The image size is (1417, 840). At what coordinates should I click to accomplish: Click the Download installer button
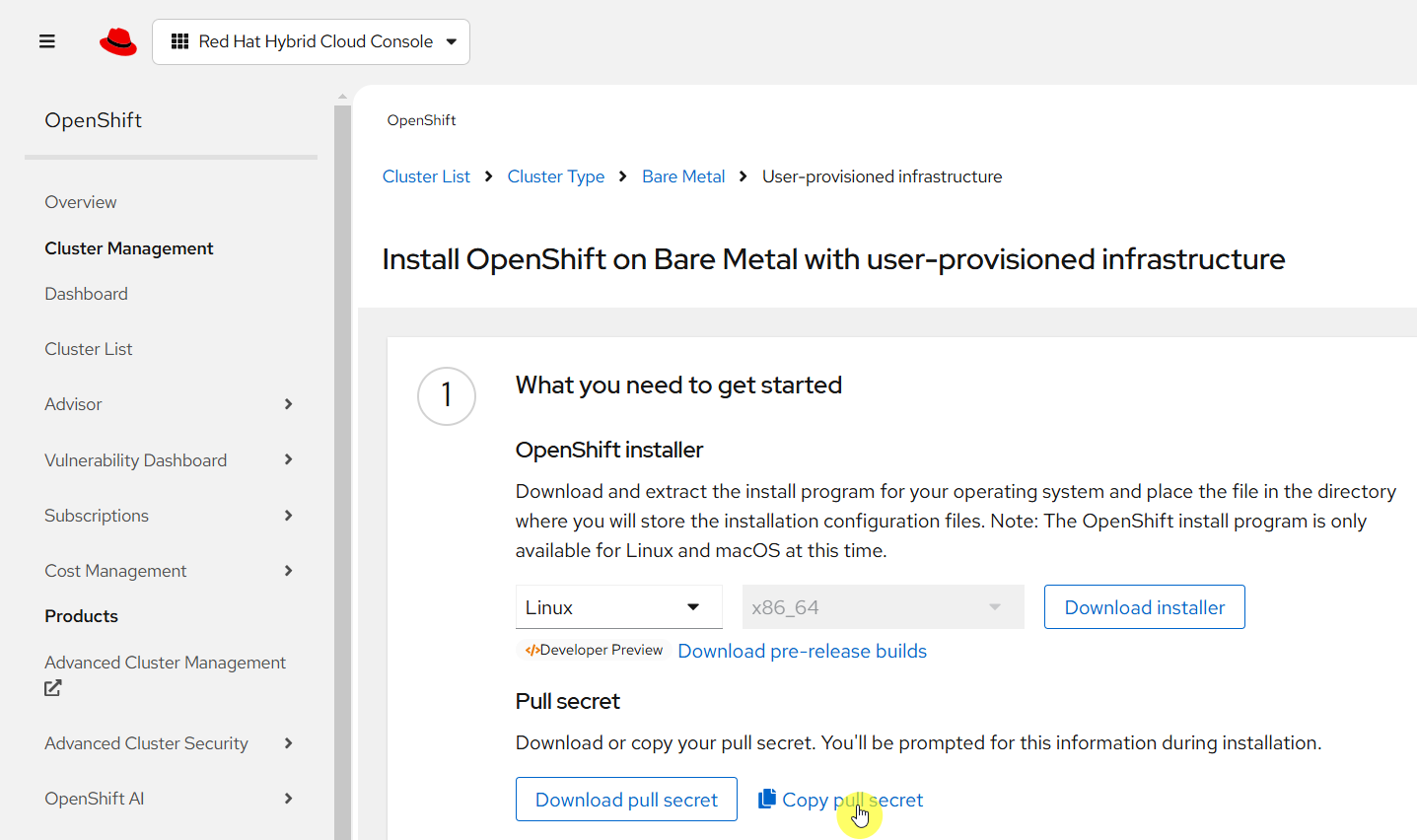click(x=1144, y=606)
